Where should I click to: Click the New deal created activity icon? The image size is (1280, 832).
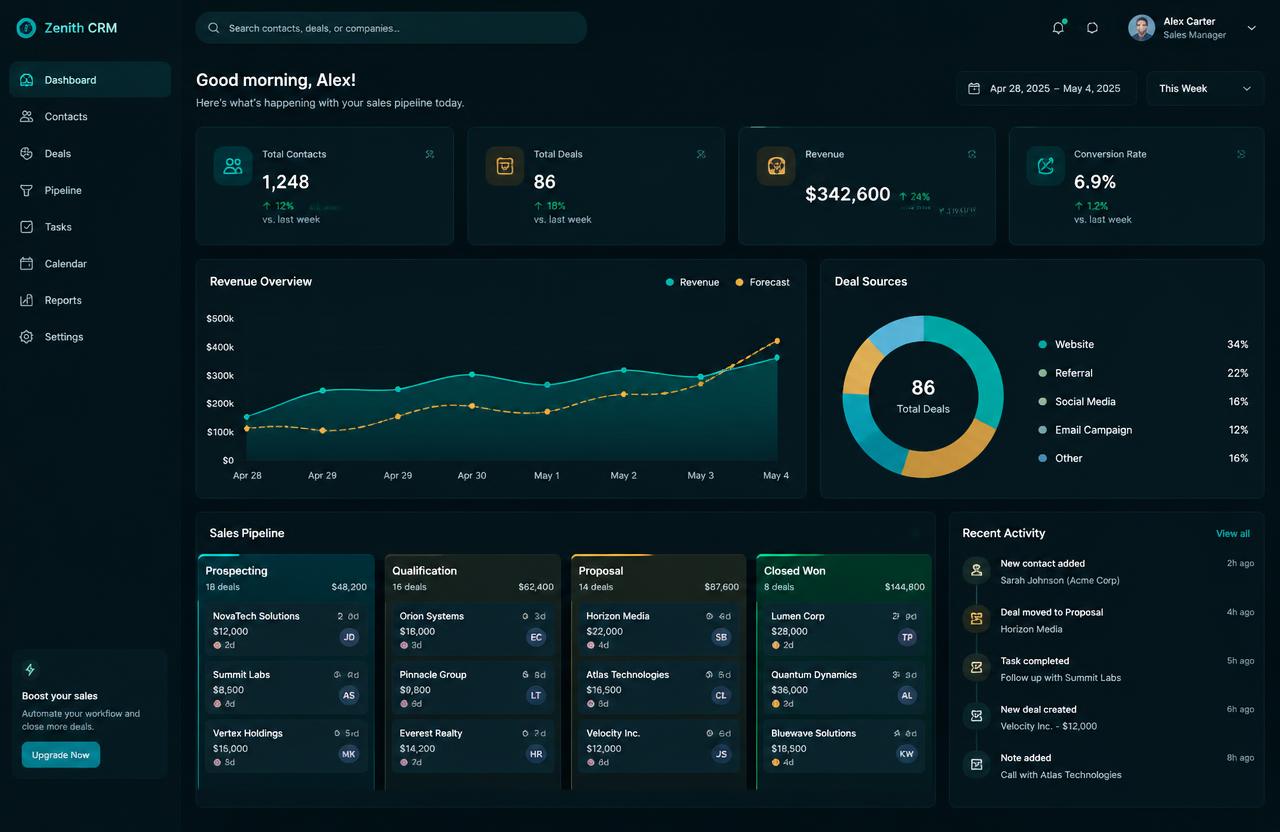[x=977, y=716]
